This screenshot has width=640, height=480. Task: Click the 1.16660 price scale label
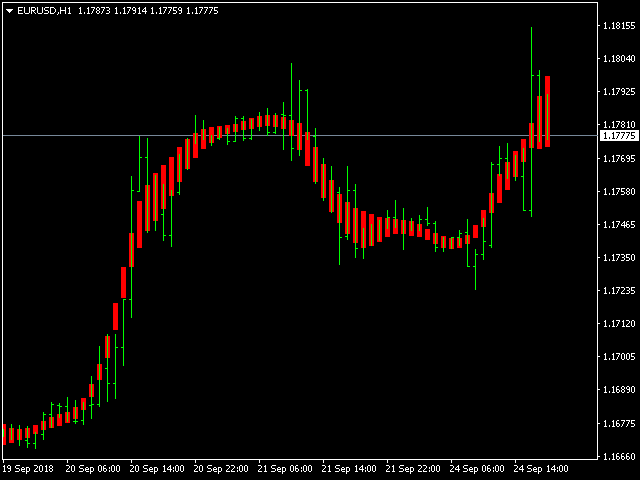(619, 456)
